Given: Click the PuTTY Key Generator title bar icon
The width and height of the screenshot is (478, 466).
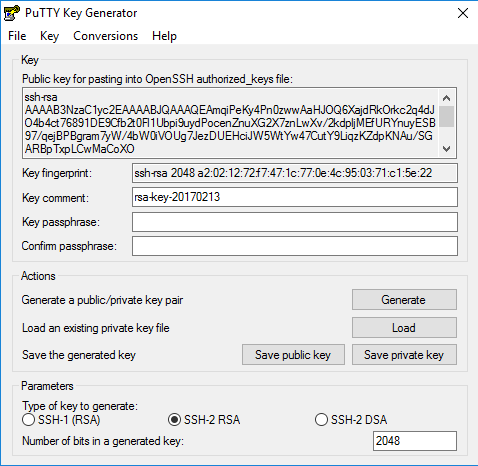Looking at the screenshot, I should click(11, 13).
